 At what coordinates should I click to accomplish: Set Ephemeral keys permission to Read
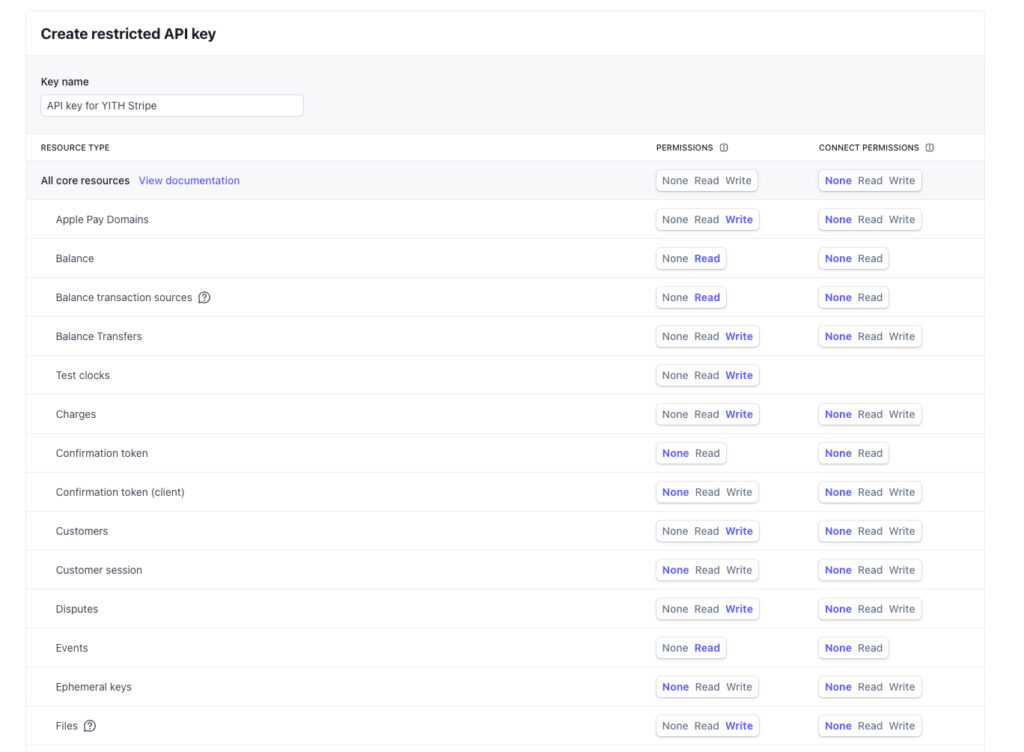(707, 687)
